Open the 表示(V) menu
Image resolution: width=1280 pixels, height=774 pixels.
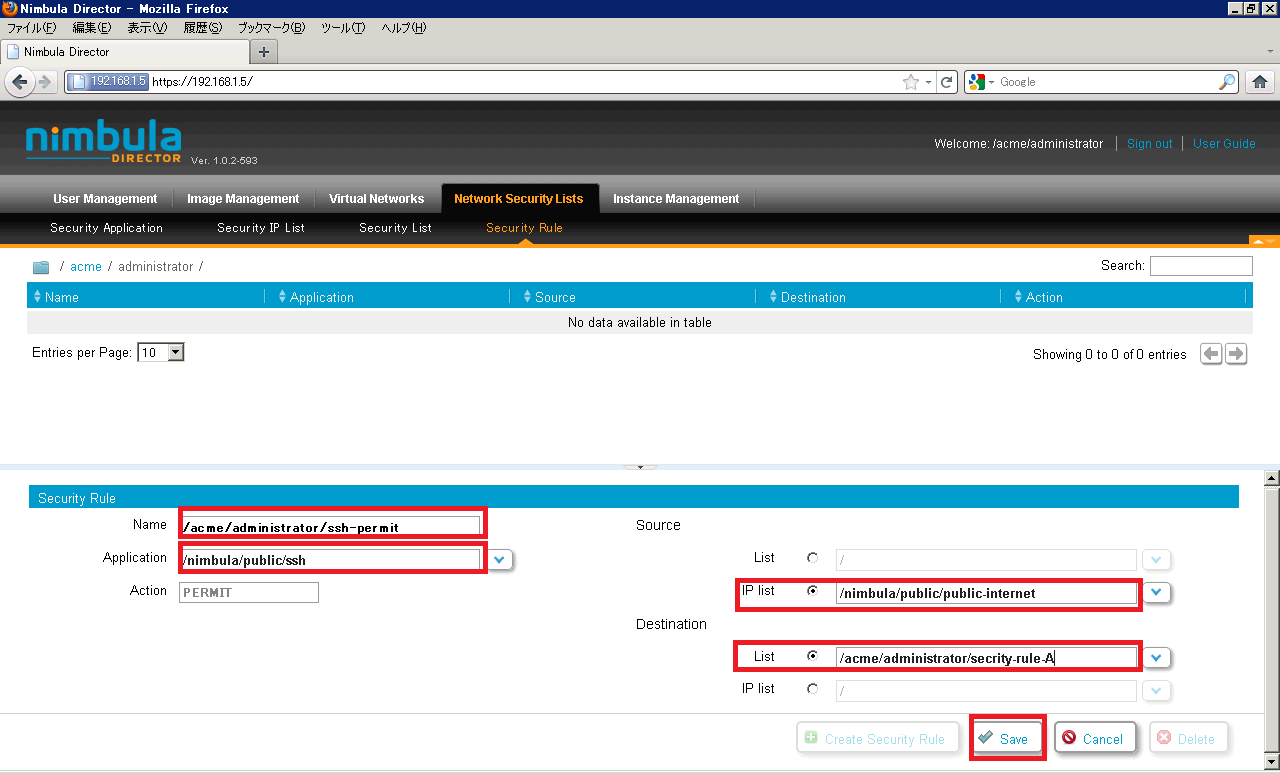tap(147, 28)
